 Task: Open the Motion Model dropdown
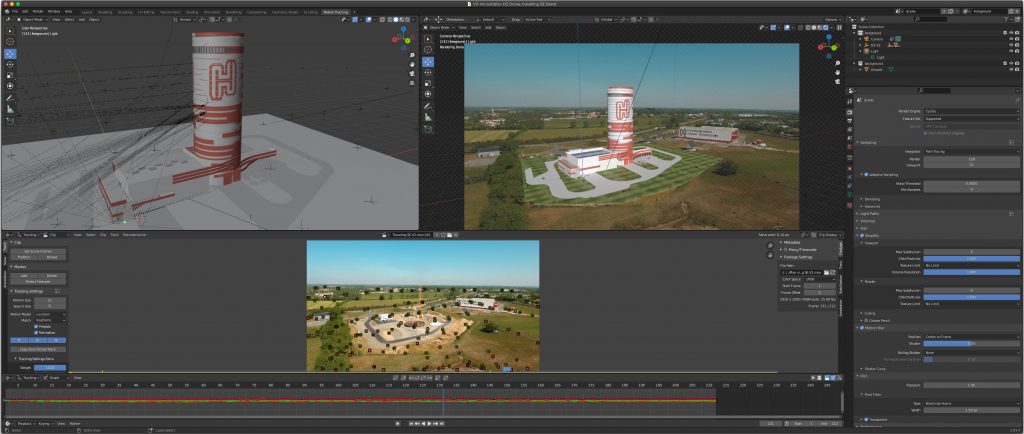click(x=50, y=315)
